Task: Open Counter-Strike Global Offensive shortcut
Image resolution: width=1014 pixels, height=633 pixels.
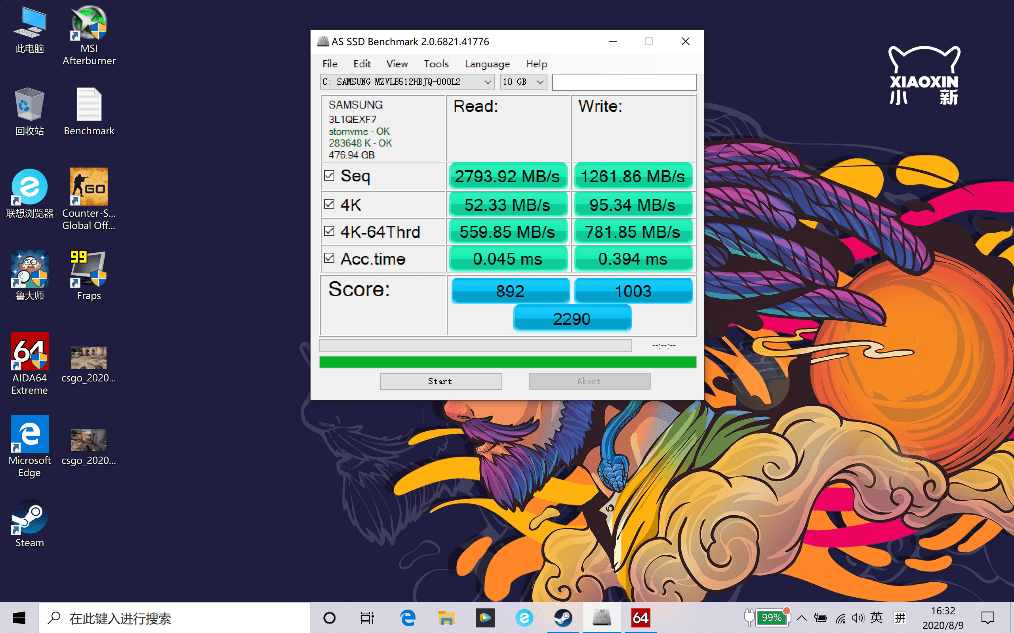Action: 89,186
